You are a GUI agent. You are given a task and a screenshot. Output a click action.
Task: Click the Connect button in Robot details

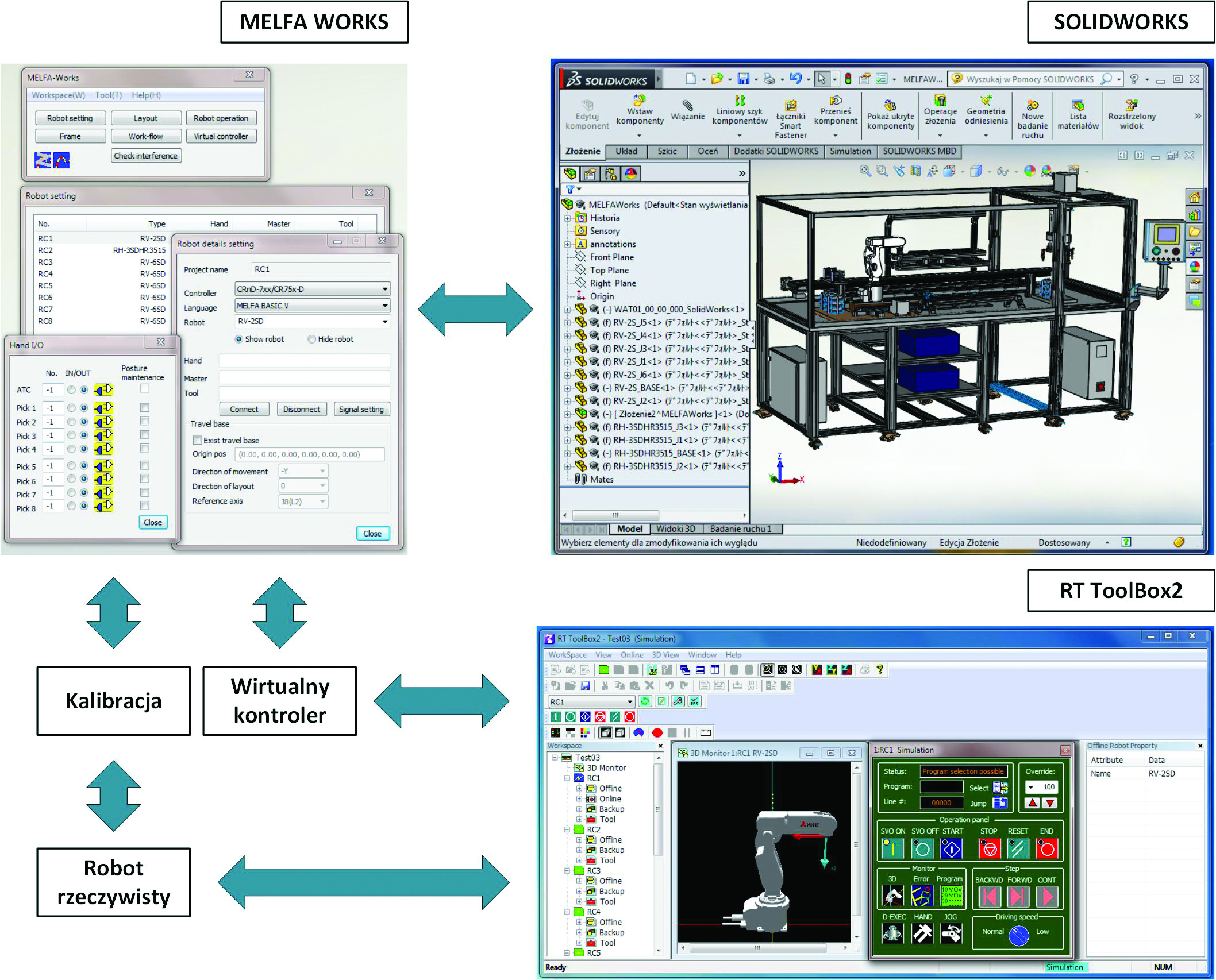(244, 409)
